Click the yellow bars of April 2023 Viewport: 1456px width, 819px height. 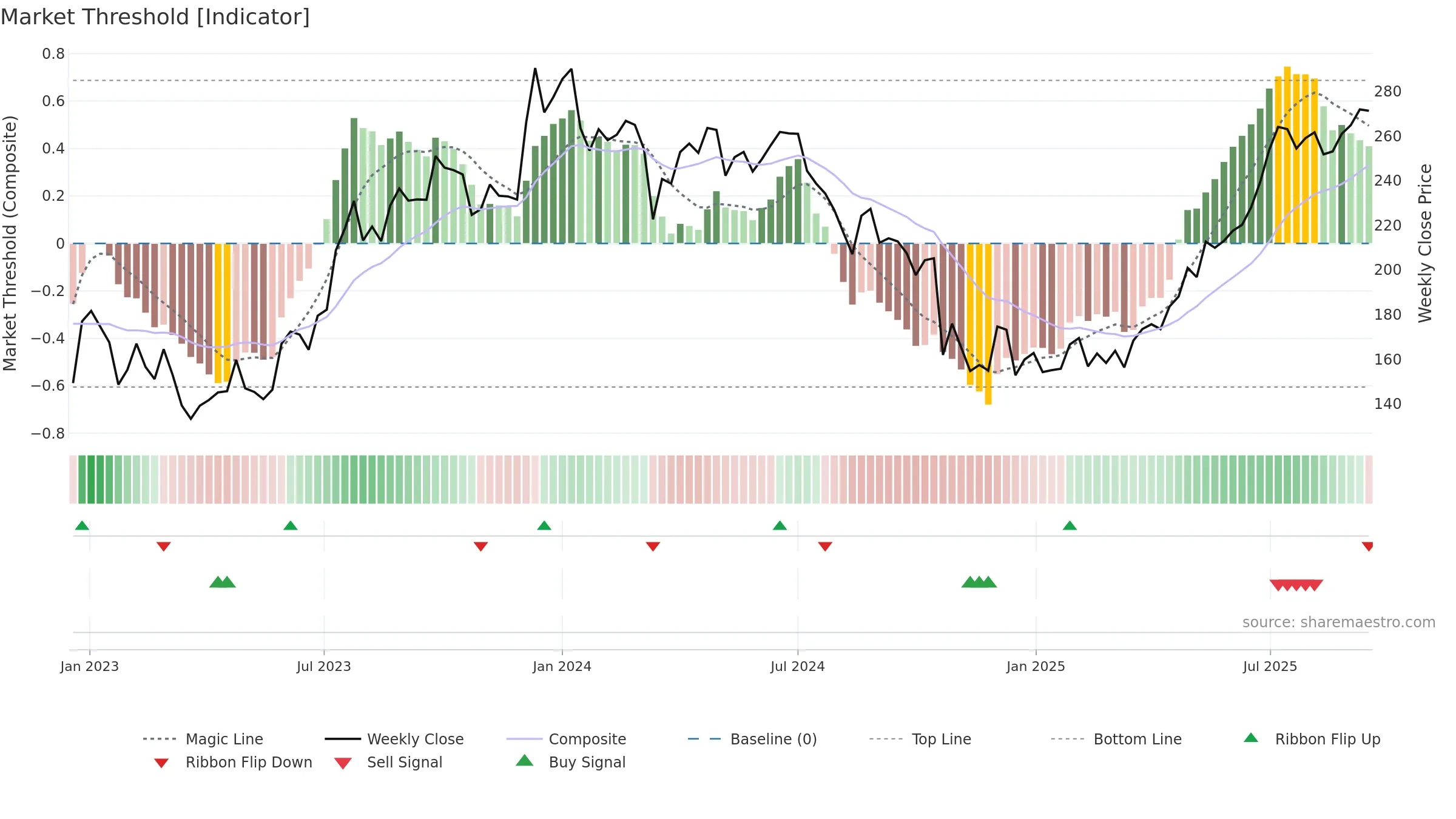(223, 313)
